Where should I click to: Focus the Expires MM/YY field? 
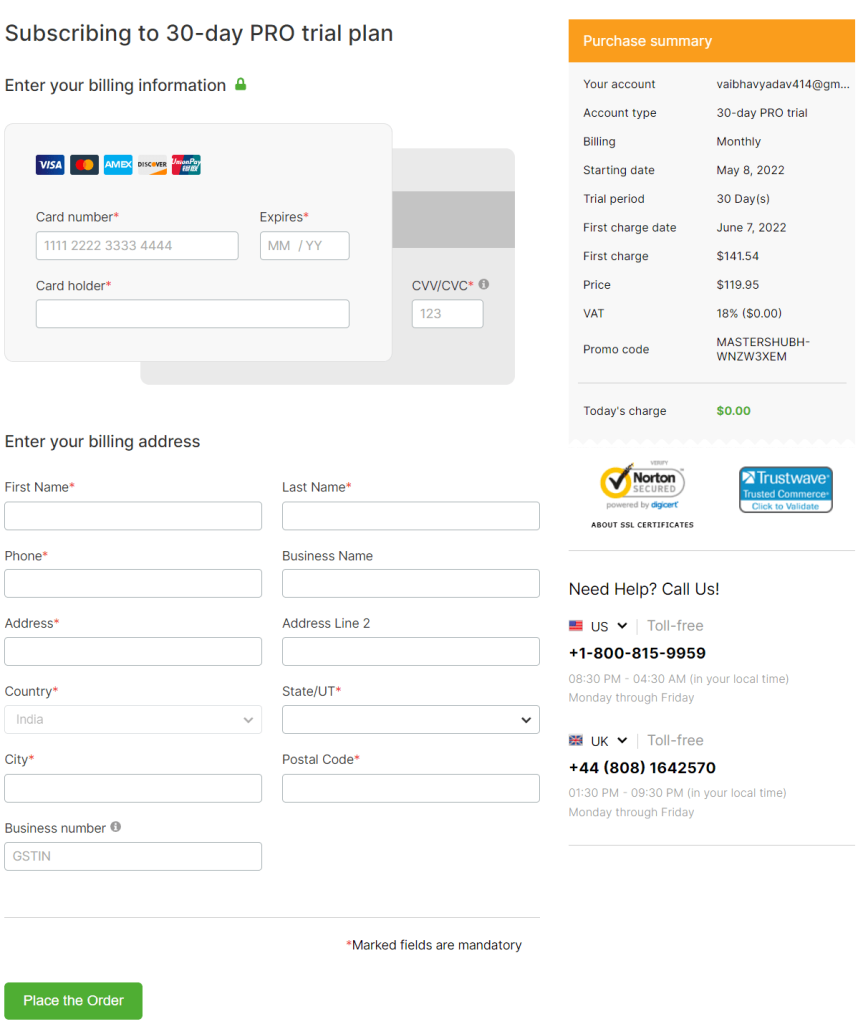pyautogui.click(x=304, y=246)
